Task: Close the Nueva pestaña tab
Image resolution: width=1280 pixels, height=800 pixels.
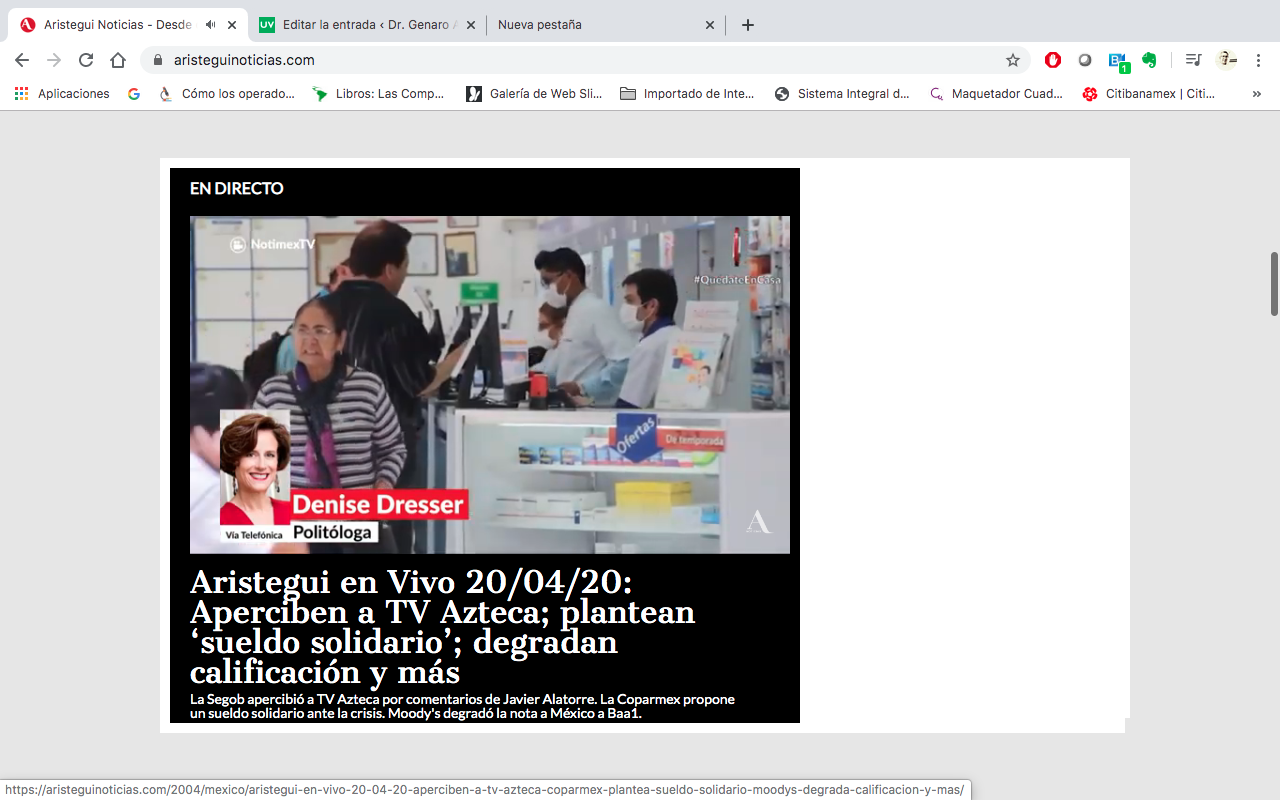Action: [x=710, y=25]
